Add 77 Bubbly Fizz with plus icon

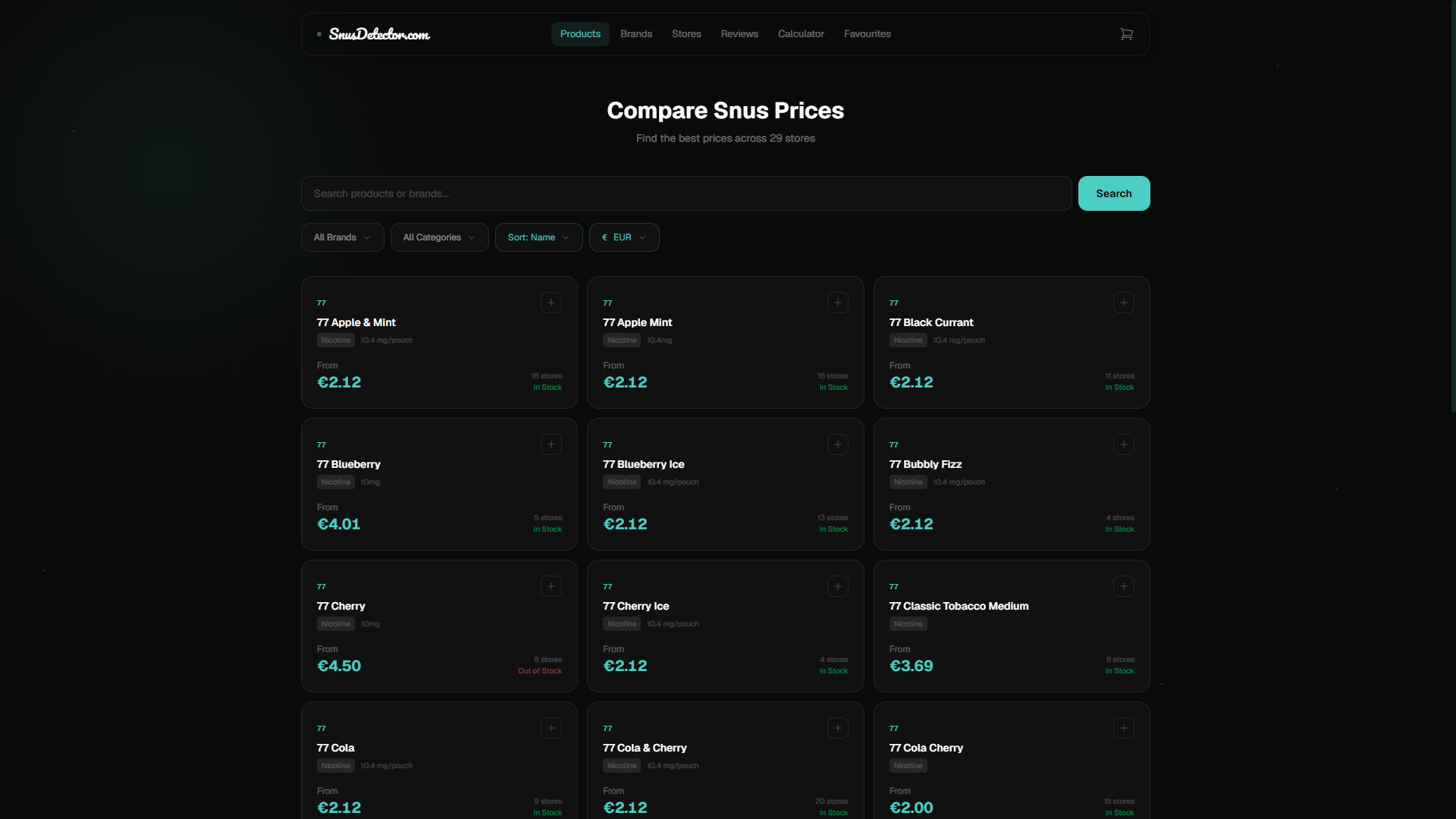1123,444
